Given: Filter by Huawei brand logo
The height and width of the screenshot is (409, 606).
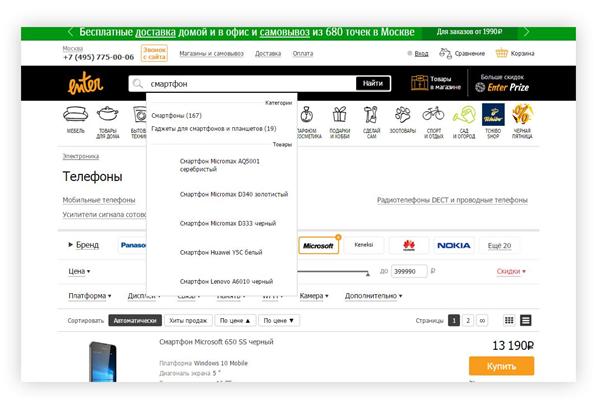Looking at the screenshot, I should point(409,245).
